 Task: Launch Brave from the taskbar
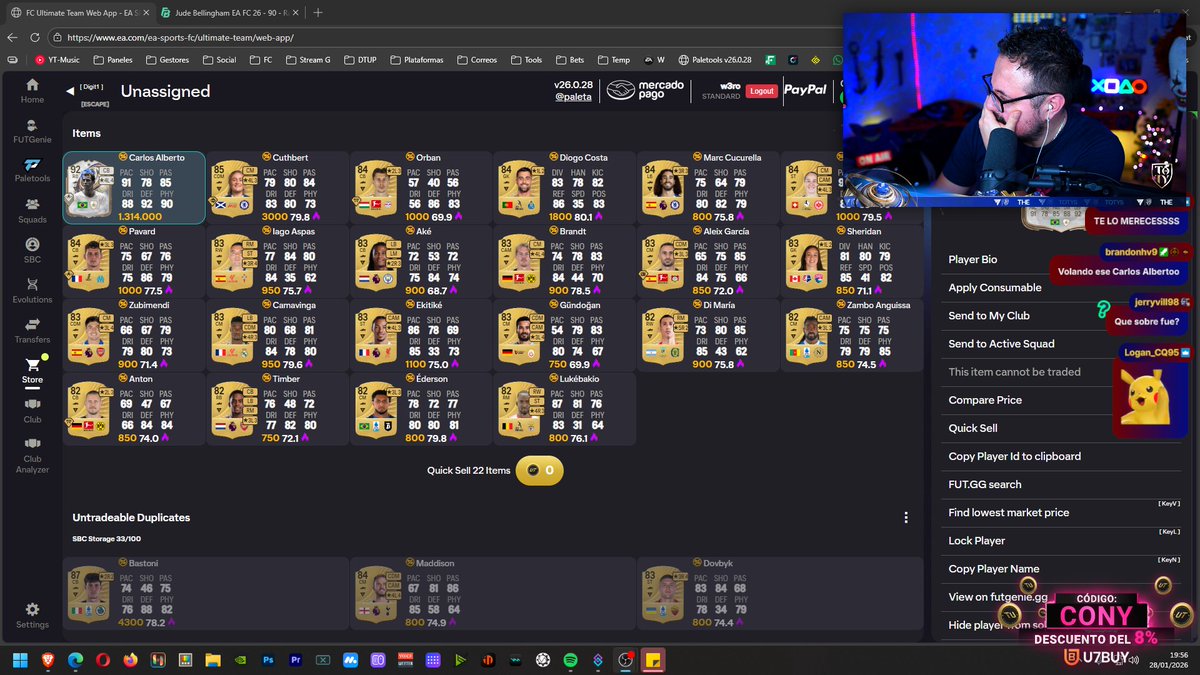tap(47, 660)
